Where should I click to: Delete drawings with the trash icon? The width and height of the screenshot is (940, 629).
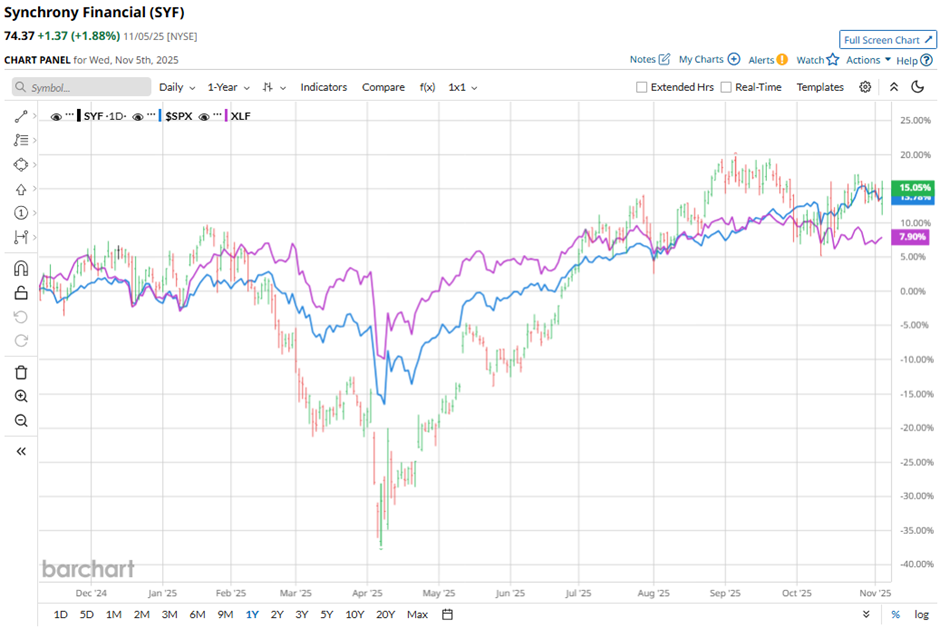click(x=21, y=372)
